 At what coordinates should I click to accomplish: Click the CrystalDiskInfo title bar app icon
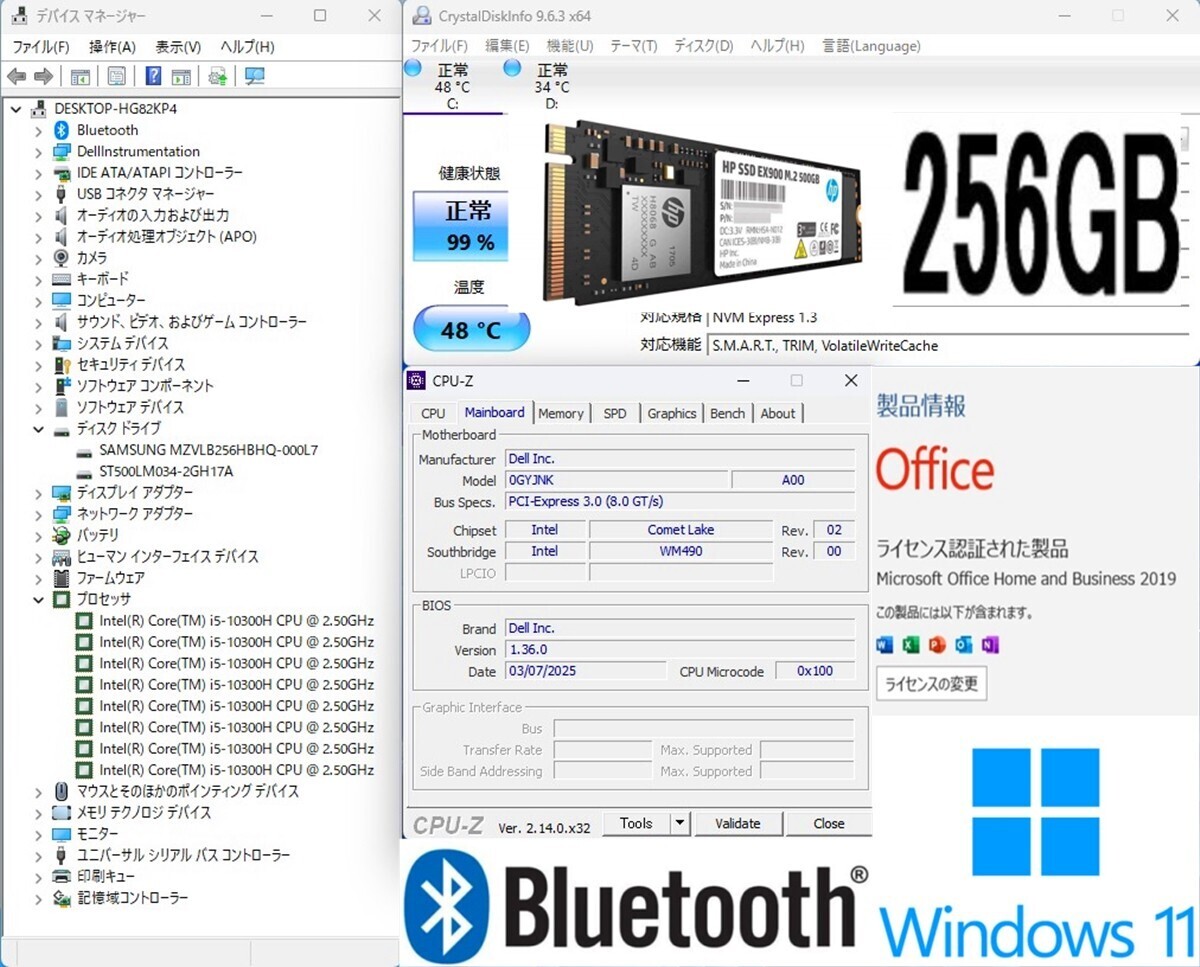click(422, 16)
